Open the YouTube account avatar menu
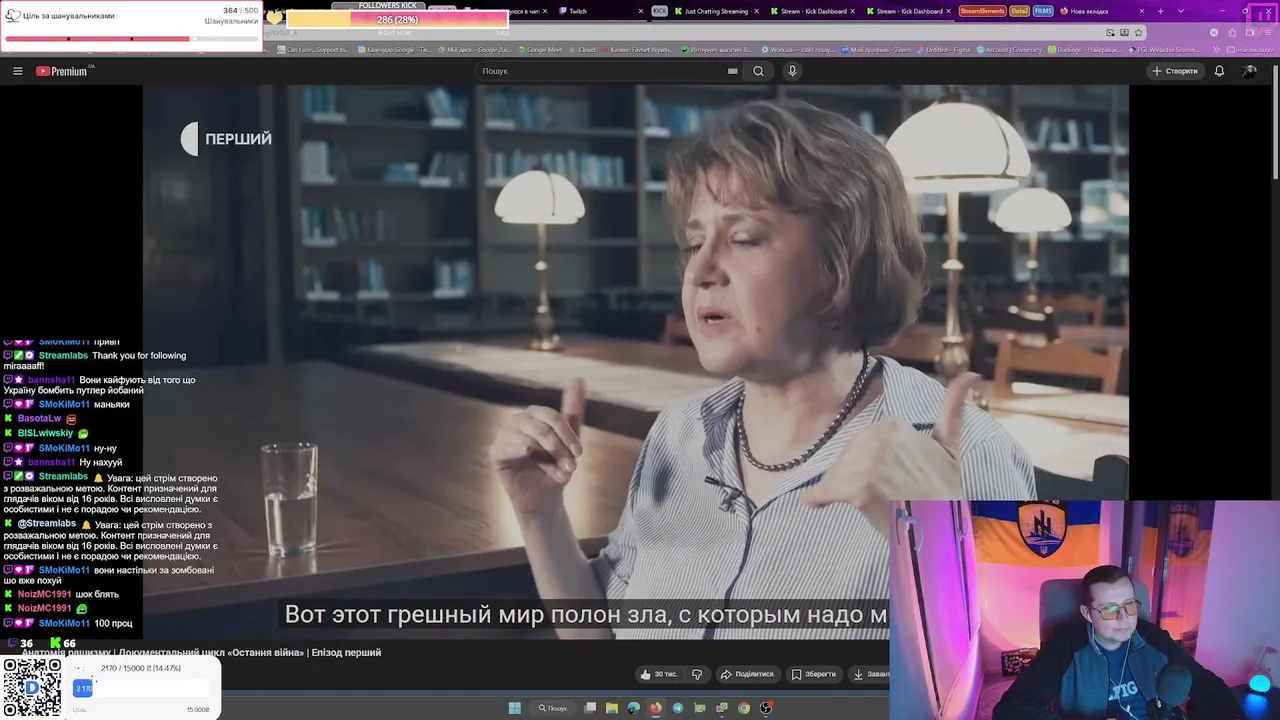Viewport: 1280px width, 720px height. [x=1249, y=71]
